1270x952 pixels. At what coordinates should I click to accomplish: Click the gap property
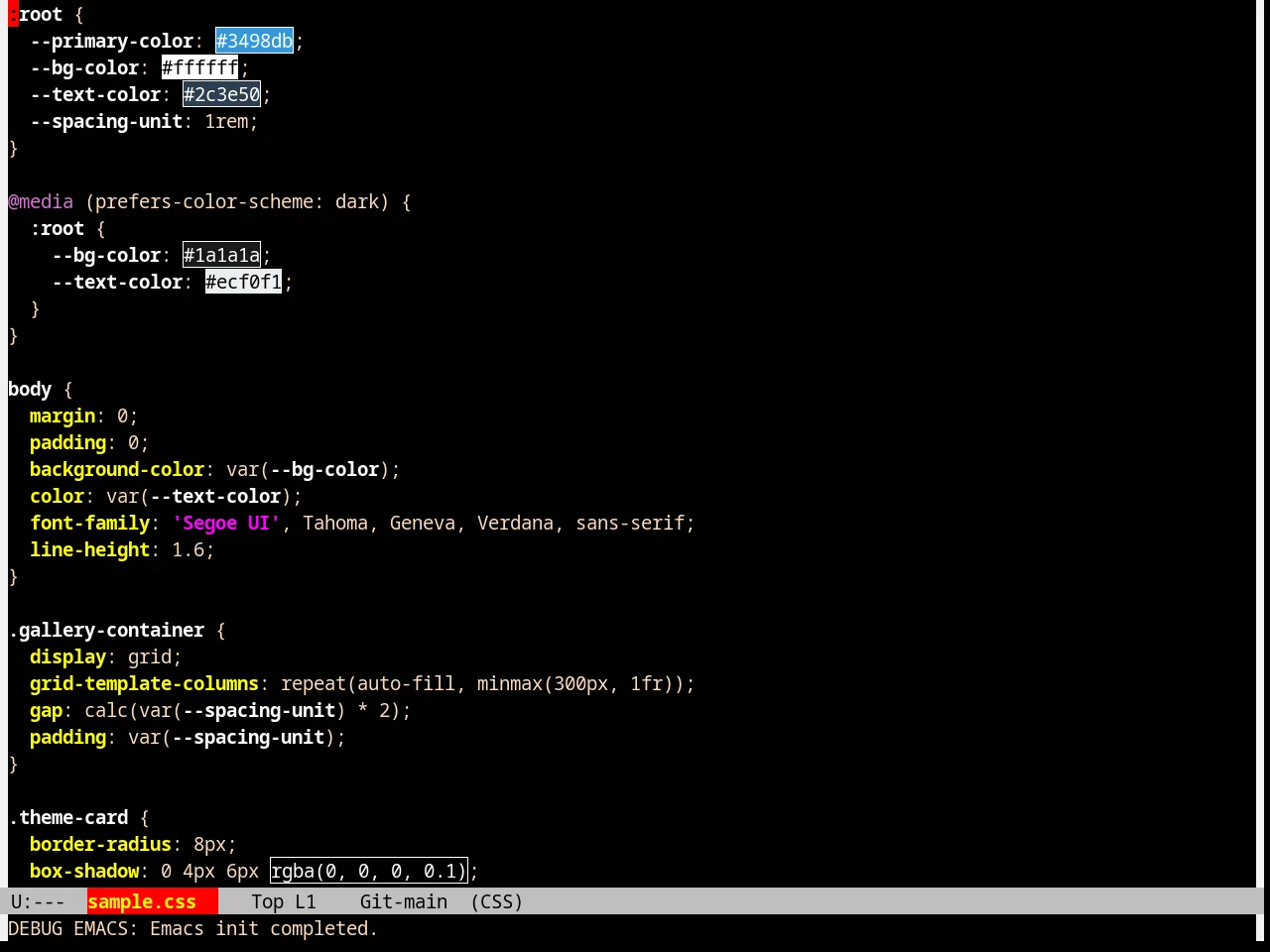click(x=46, y=710)
